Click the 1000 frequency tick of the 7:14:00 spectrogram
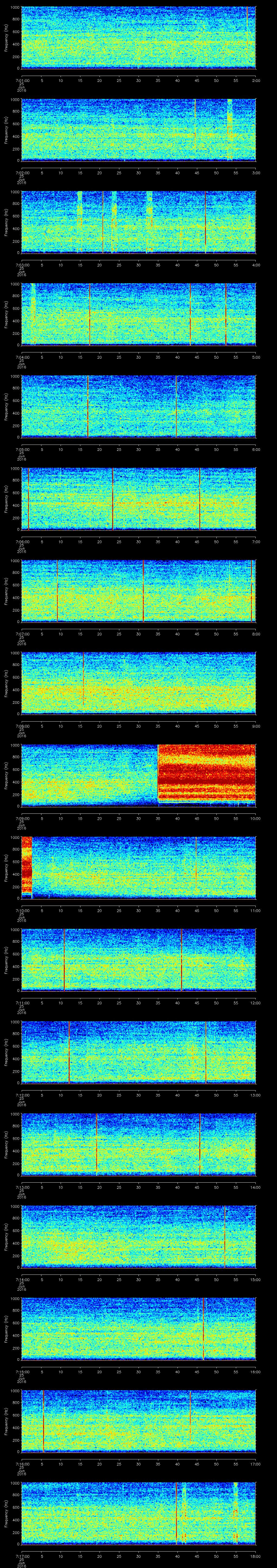 coord(15,1206)
